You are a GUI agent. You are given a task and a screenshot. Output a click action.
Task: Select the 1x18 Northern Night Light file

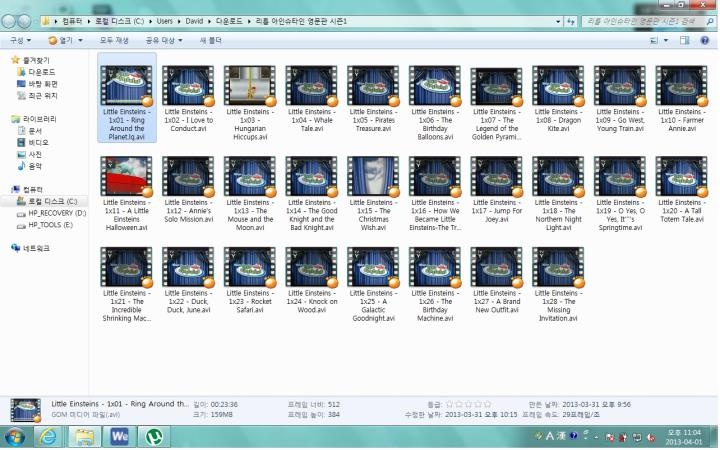[558, 193]
